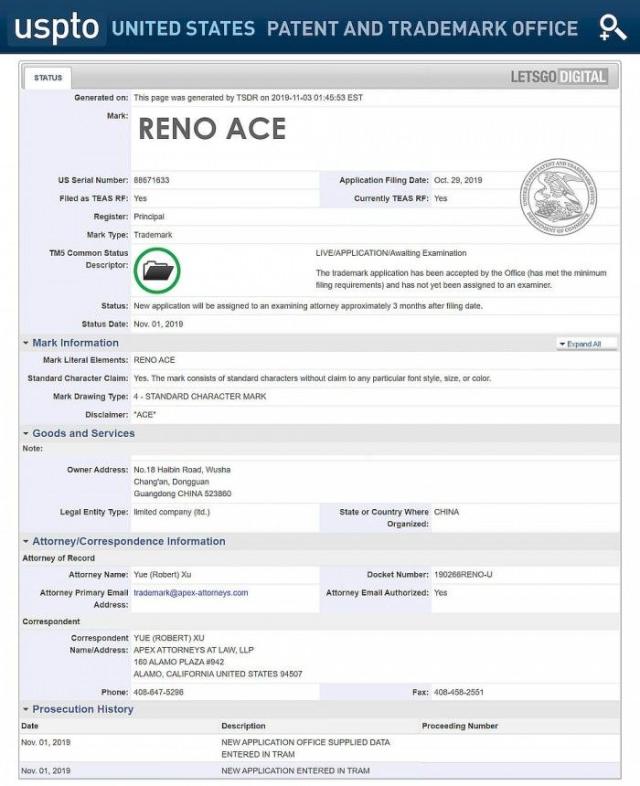Click the LetsGoDigital watermark logo
The height and width of the screenshot is (786, 640).
[x=559, y=77]
